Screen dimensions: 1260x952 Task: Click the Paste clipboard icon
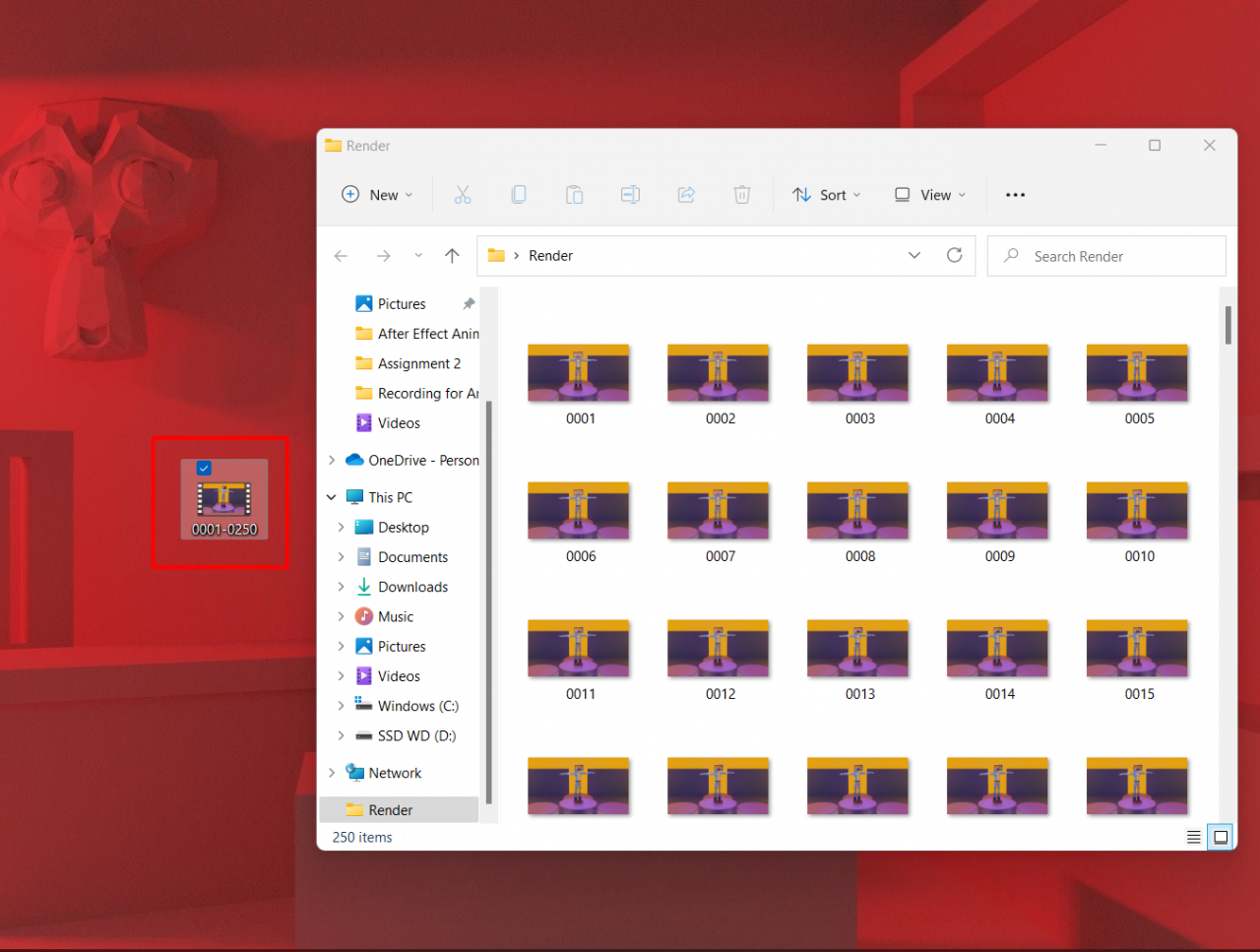[x=574, y=195]
